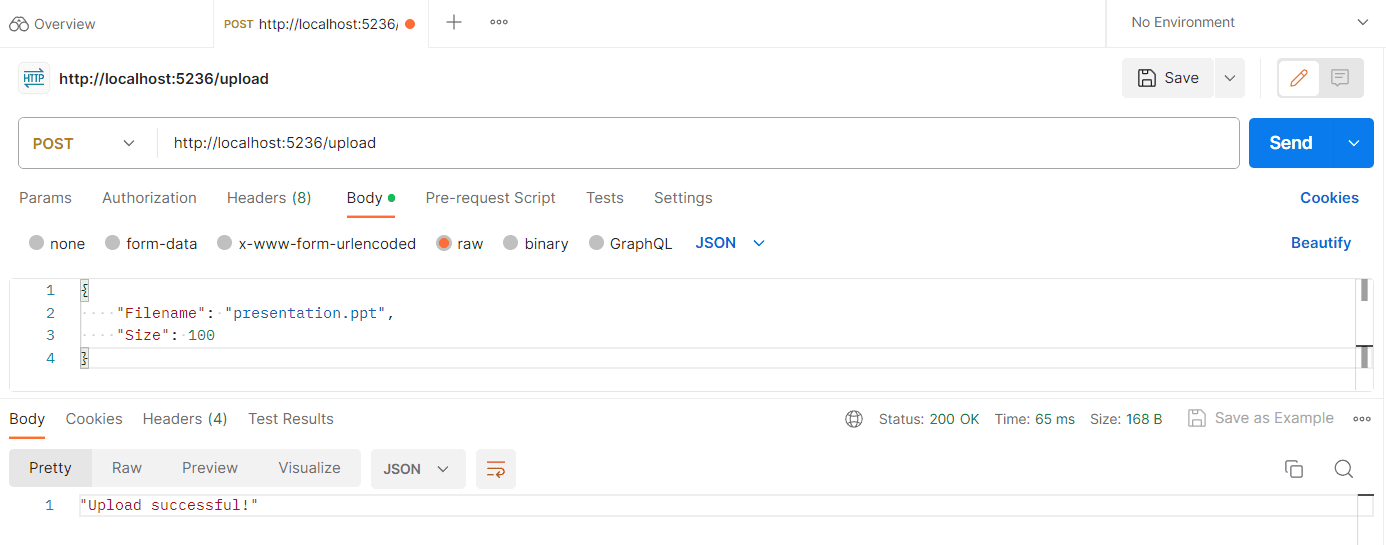Select the form-data body type
Viewport: 1386px width, 545px height.
(113, 243)
